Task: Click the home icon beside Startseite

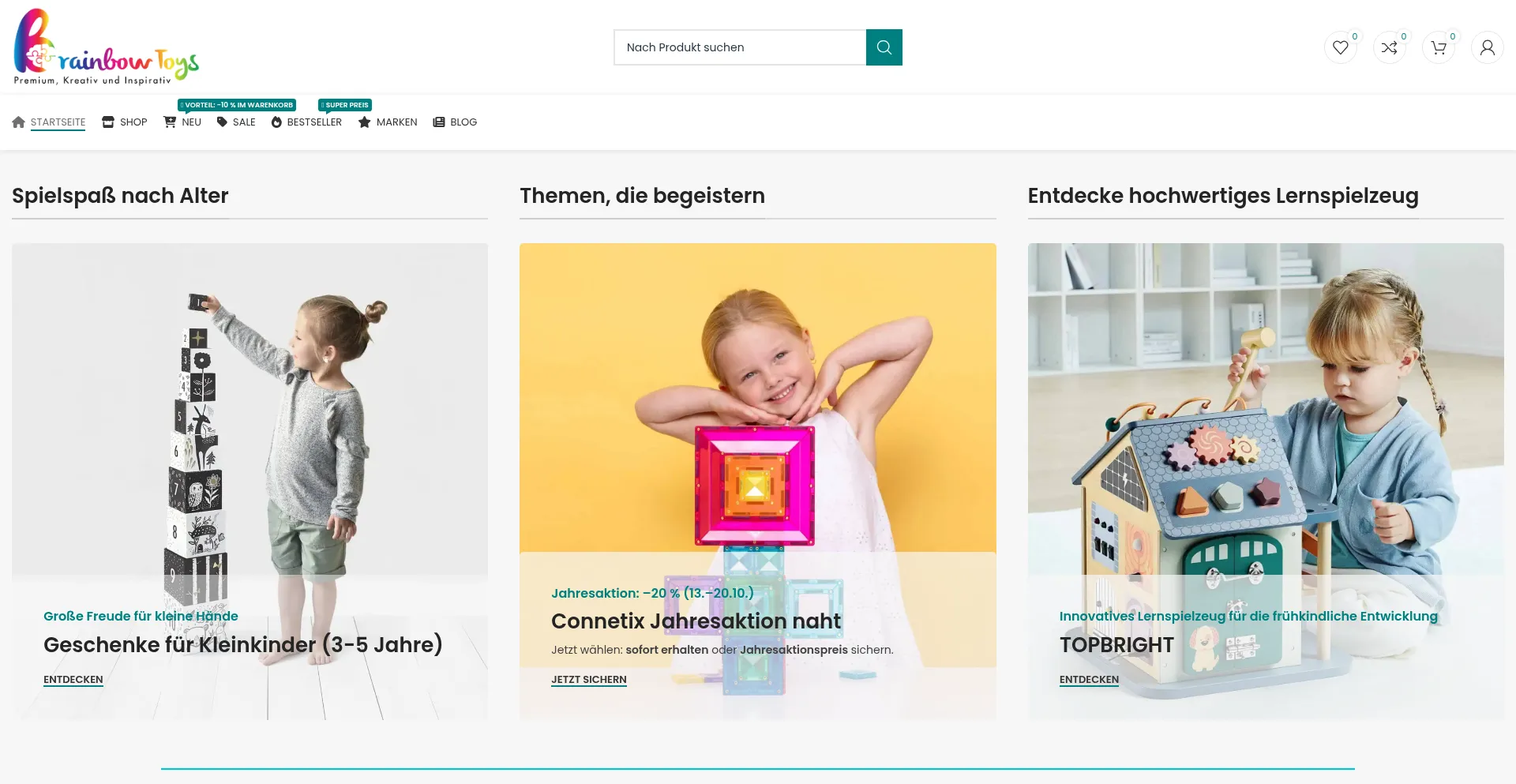Action: click(19, 122)
